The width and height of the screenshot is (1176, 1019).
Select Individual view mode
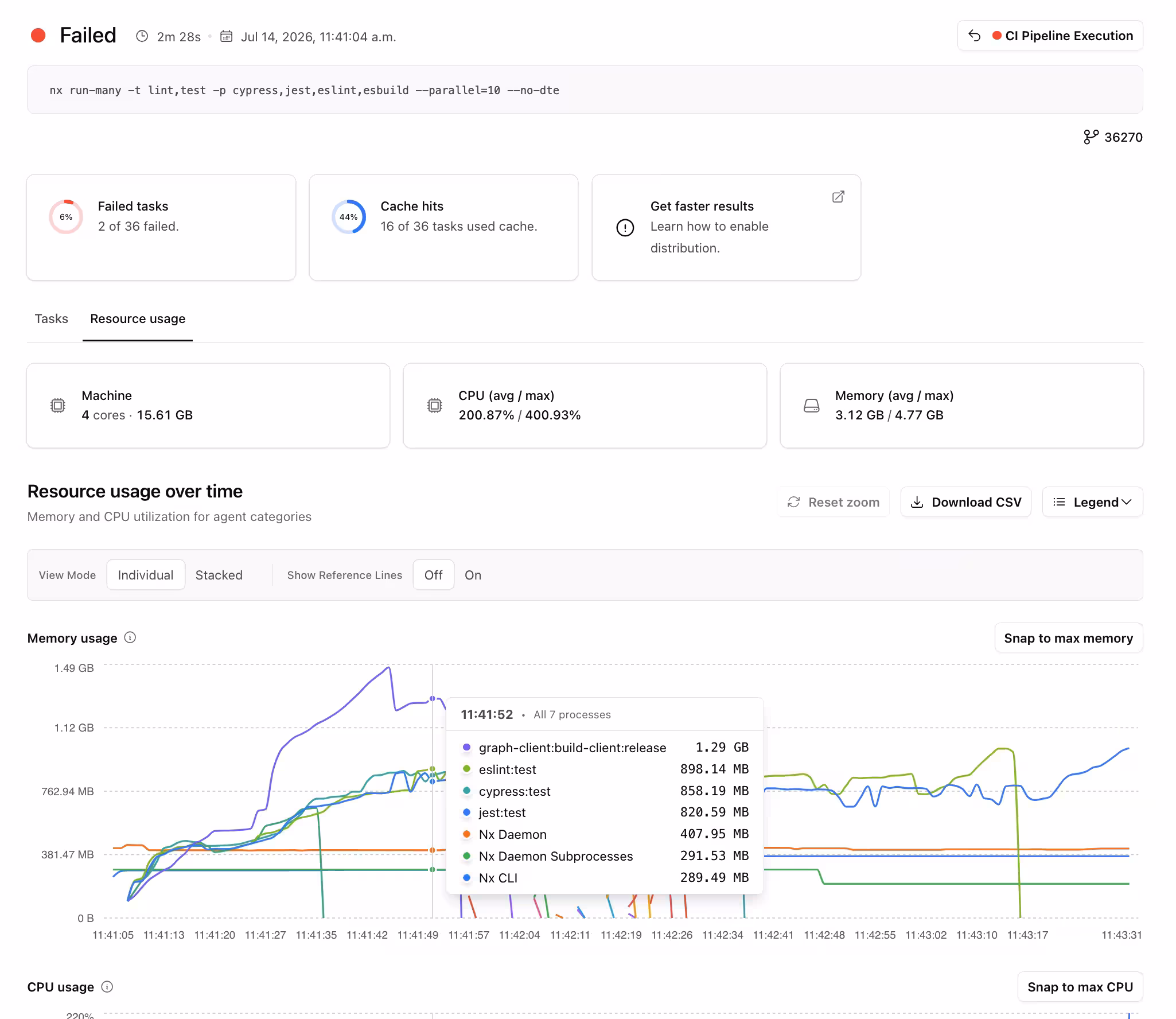[x=146, y=575]
